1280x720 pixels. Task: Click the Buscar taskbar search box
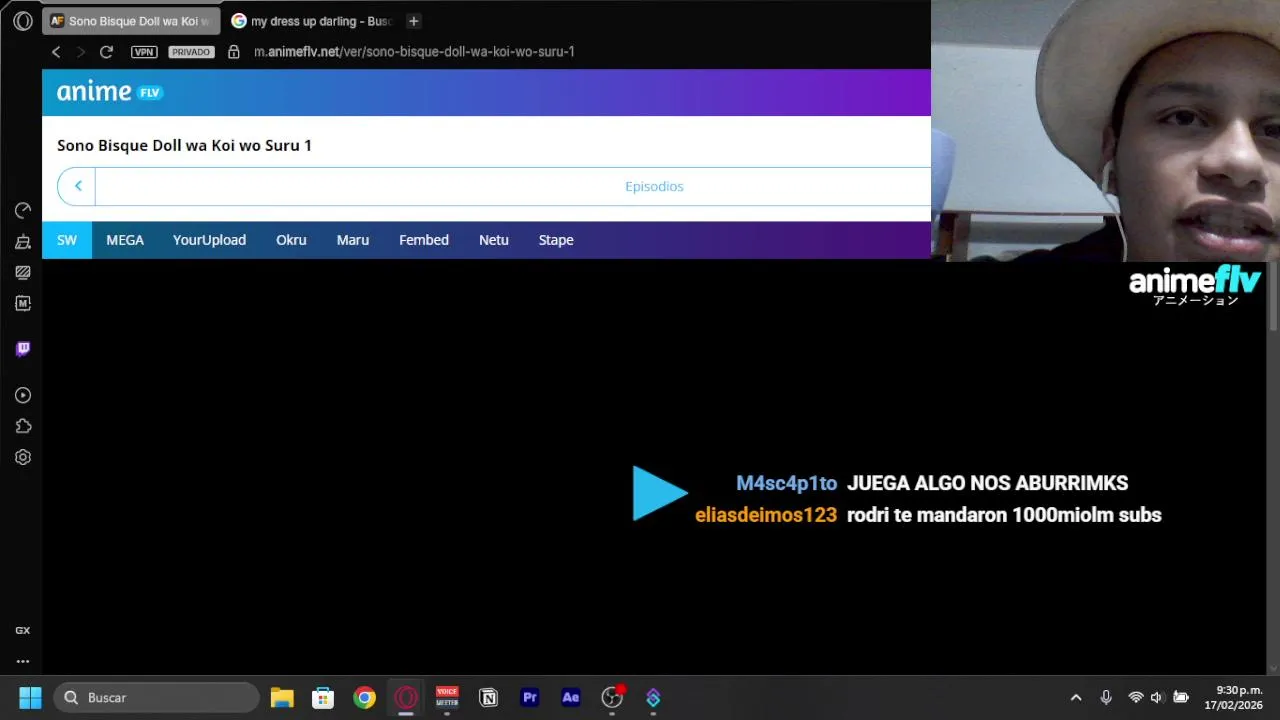click(156, 697)
